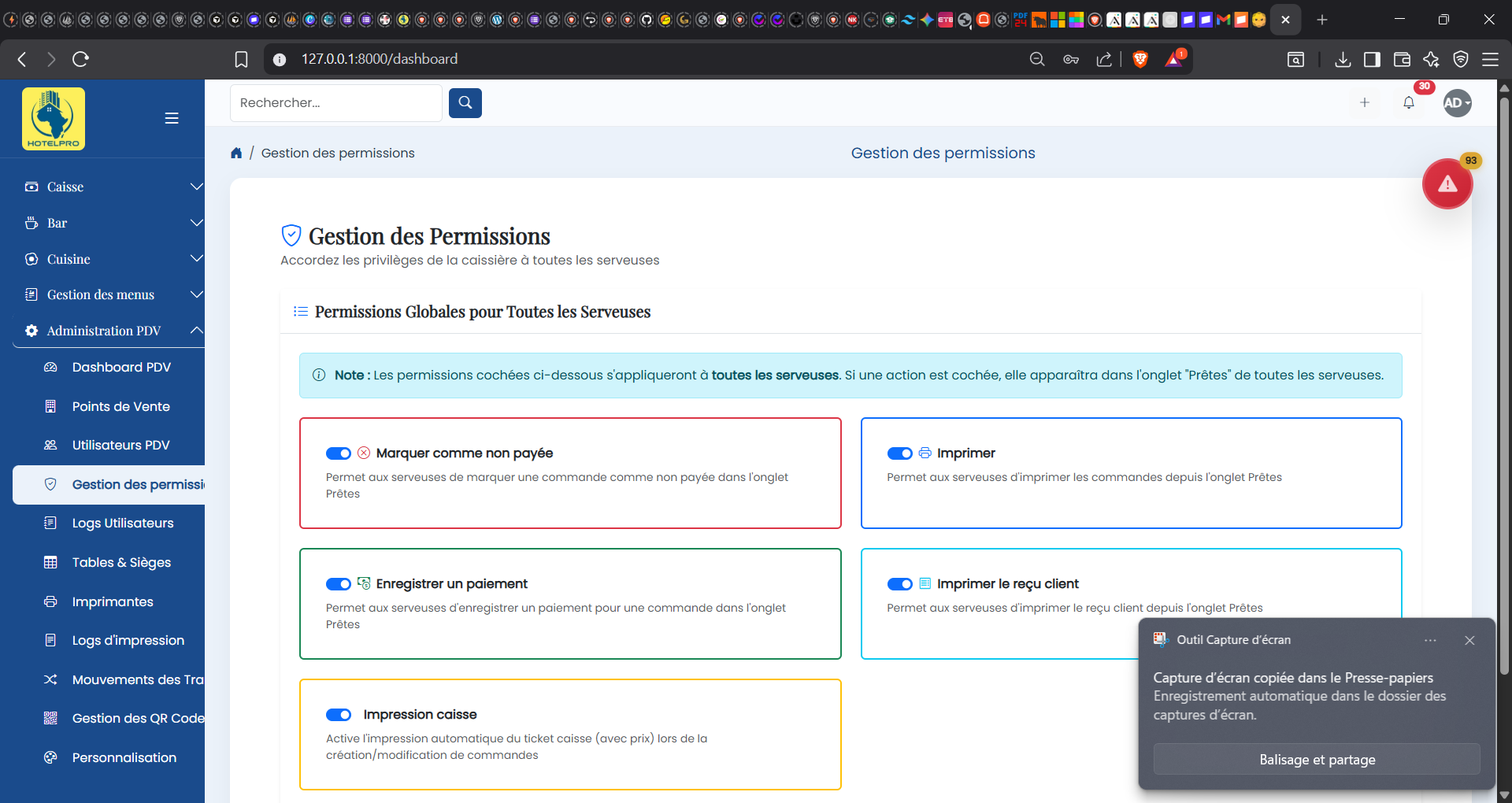The height and width of the screenshot is (803, 1512).
Task: Click the Cuisine icon in sidebar
Action: 31,259
